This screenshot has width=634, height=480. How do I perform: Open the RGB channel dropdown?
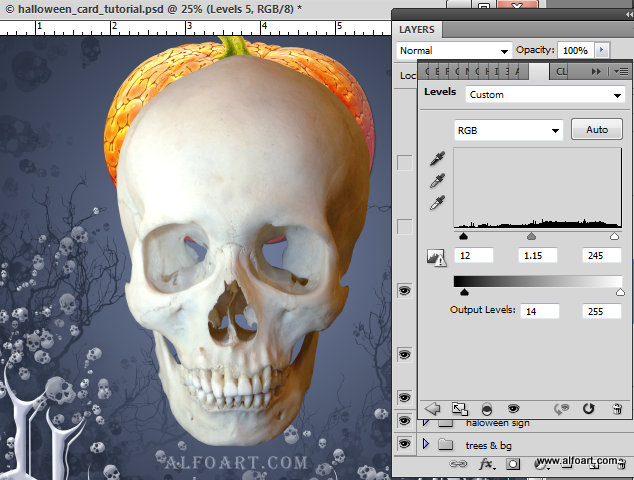(x=508, y=130)
